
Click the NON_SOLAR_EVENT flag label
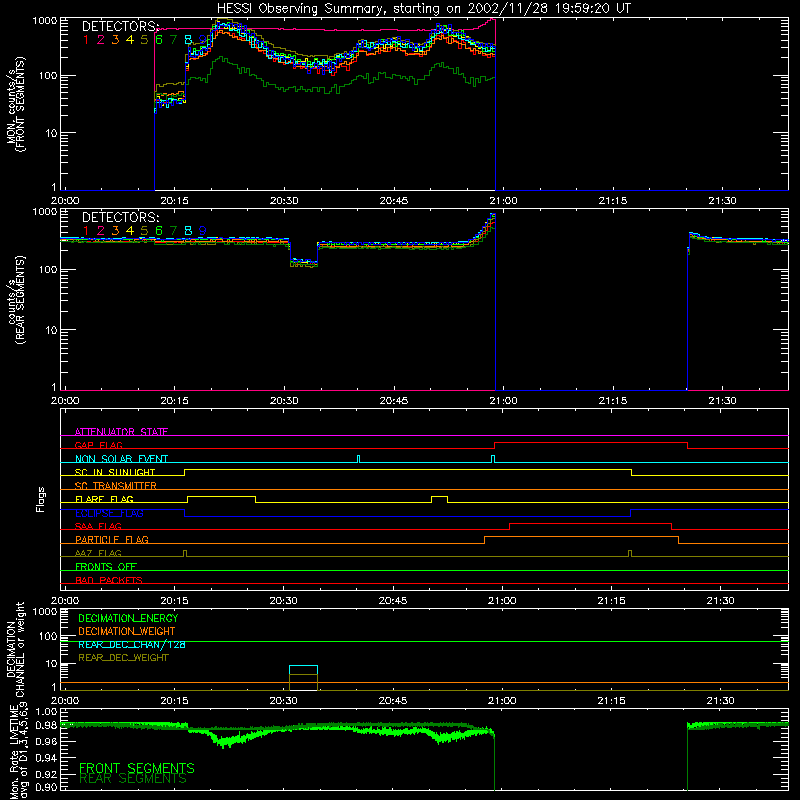coord(121,459)
